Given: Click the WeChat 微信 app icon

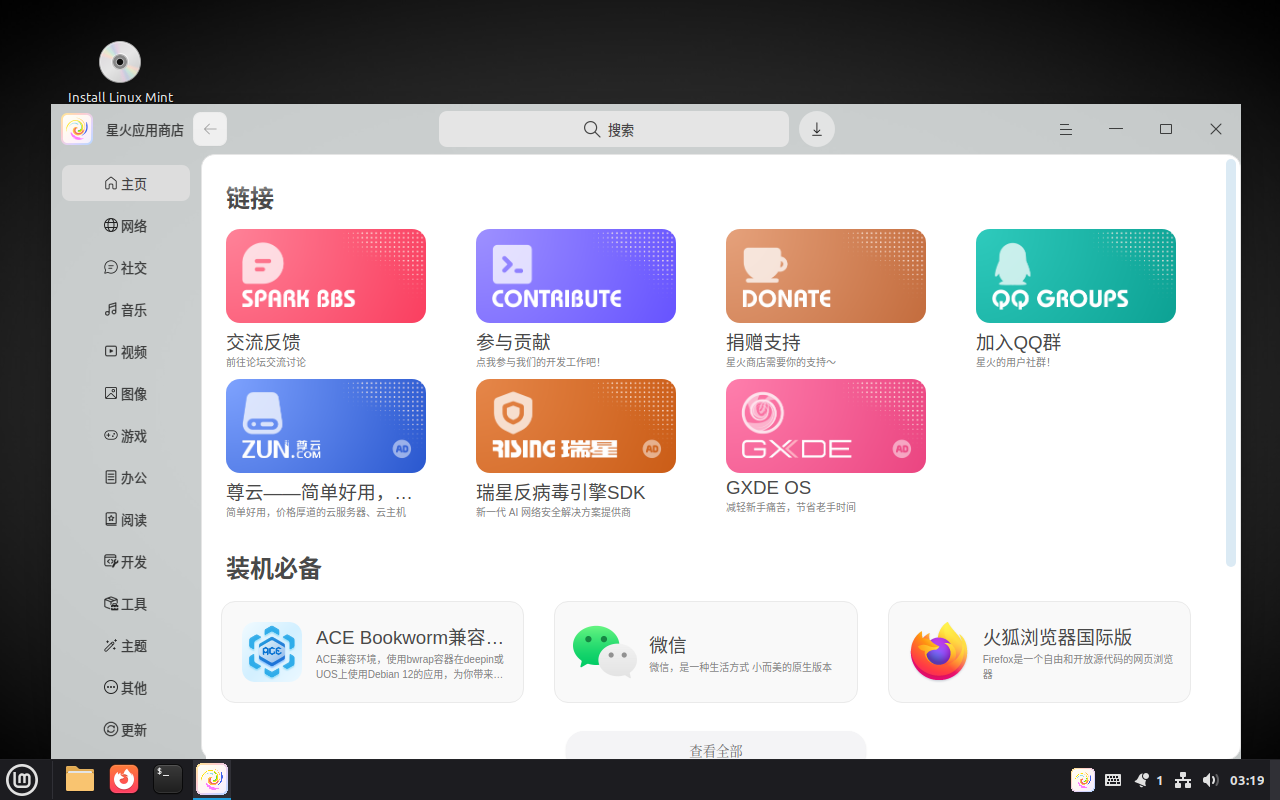Looking at the screenshot, I should pos(605,652).
